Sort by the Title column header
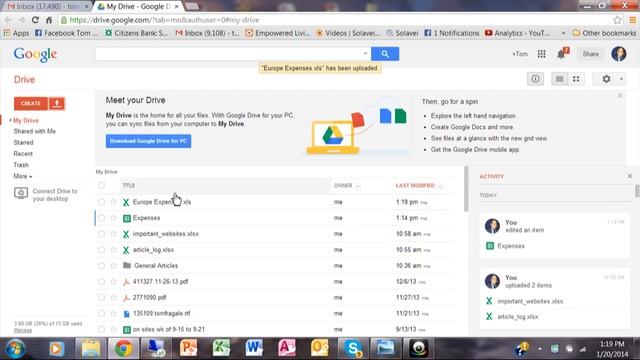This screenshot has width=640, height=360. tap(129, 185)
